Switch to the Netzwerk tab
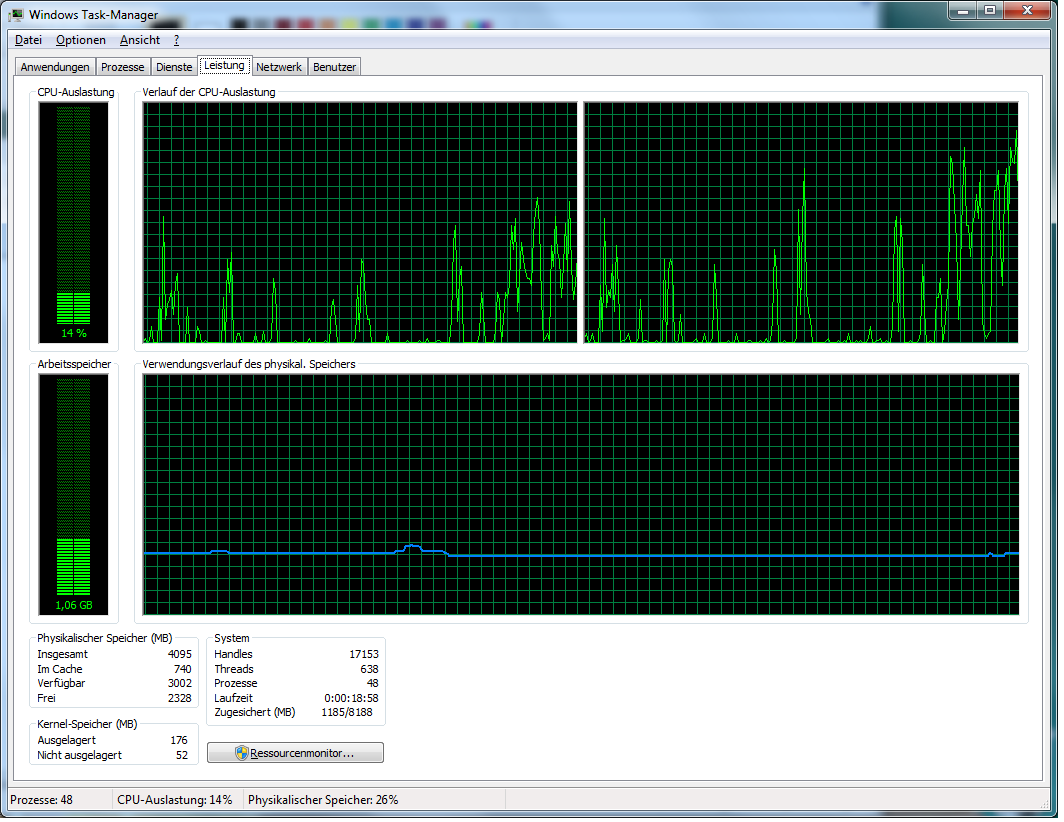This screenshot has height=822, width=1064. (279, 67)
